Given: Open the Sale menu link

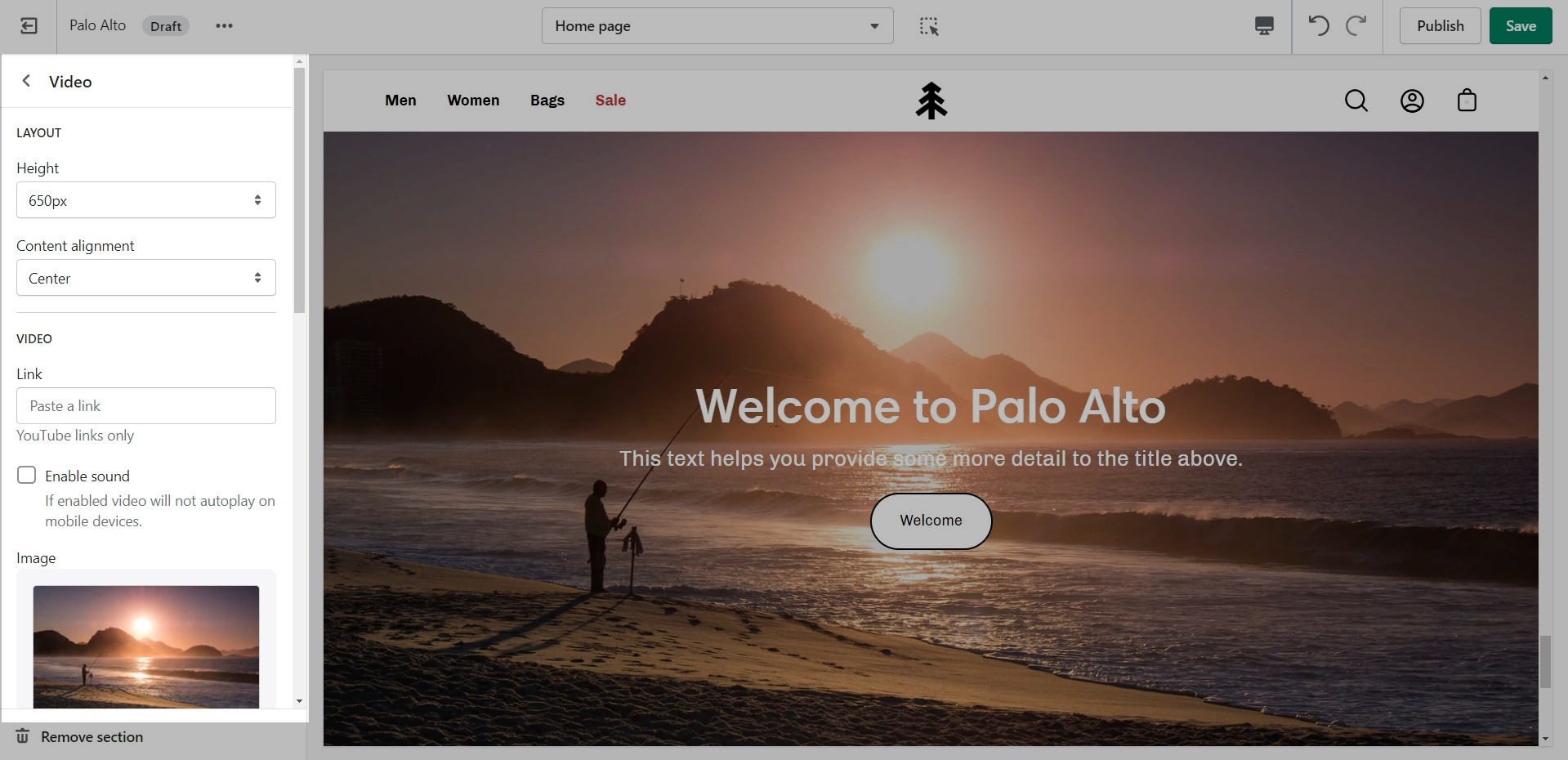Looking at the screenshot, I should pos(610,101).
